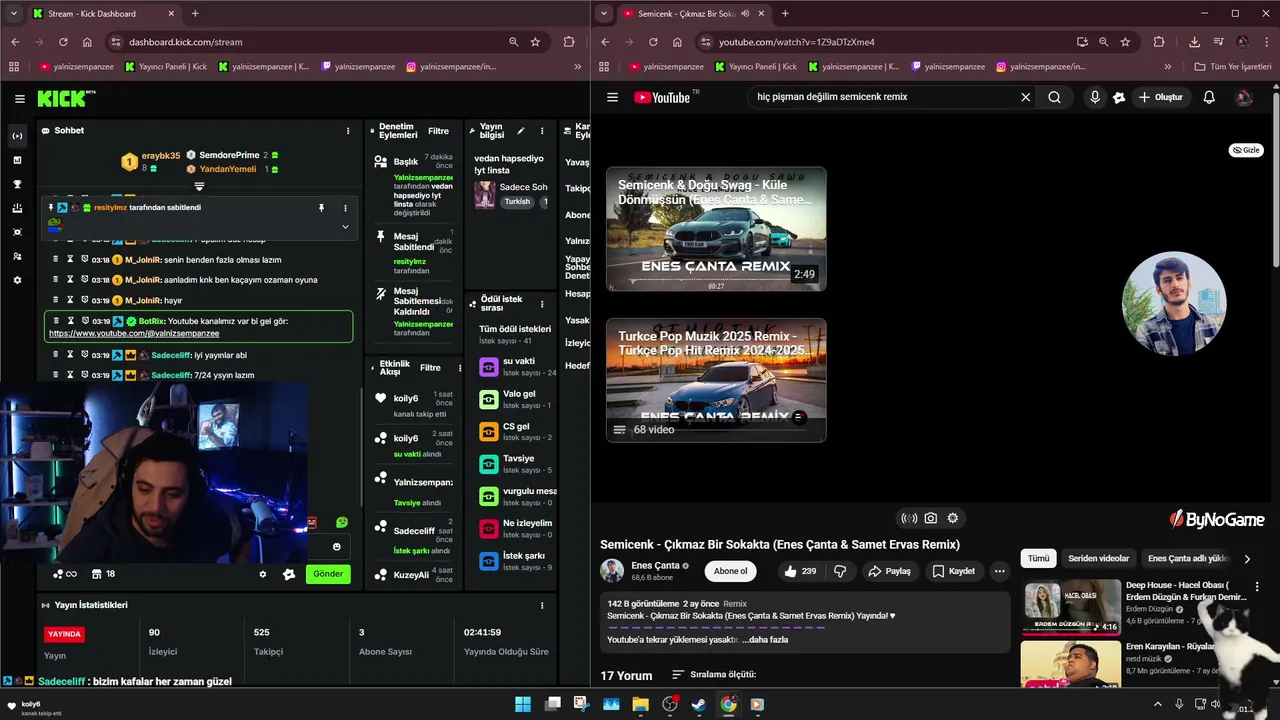Open the YouTube guide hamburger menu
This screenshot has height=720, width=1280.
[x=612, y=98]
